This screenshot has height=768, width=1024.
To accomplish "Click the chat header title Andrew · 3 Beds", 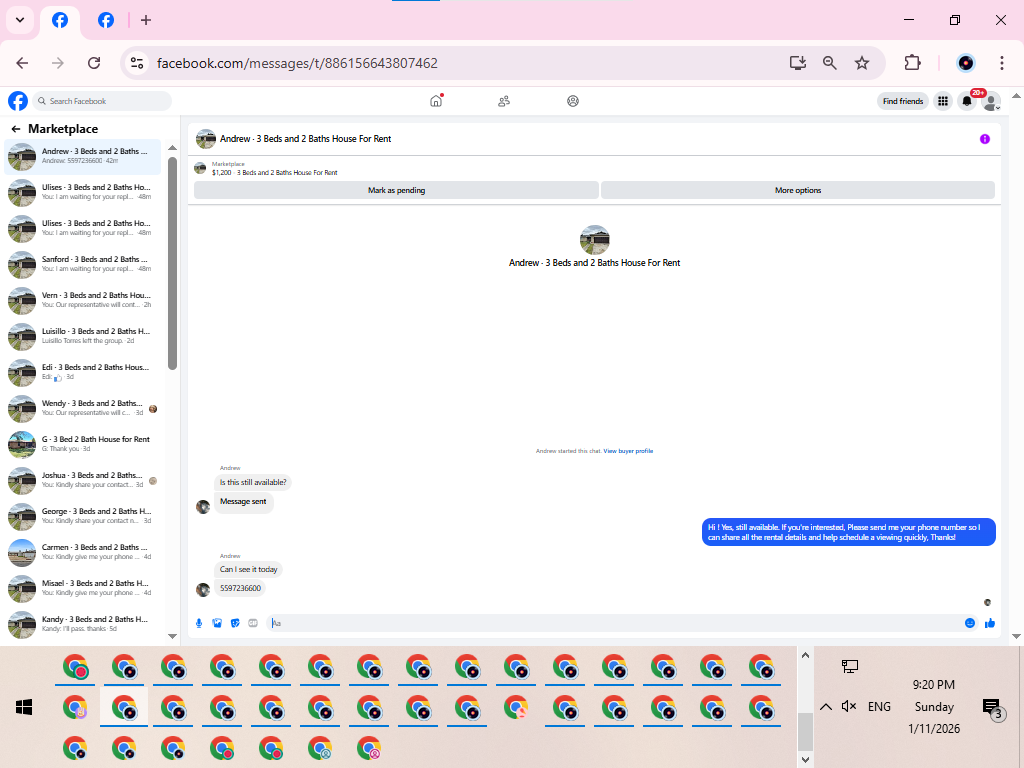I will [x=306, y=139].
